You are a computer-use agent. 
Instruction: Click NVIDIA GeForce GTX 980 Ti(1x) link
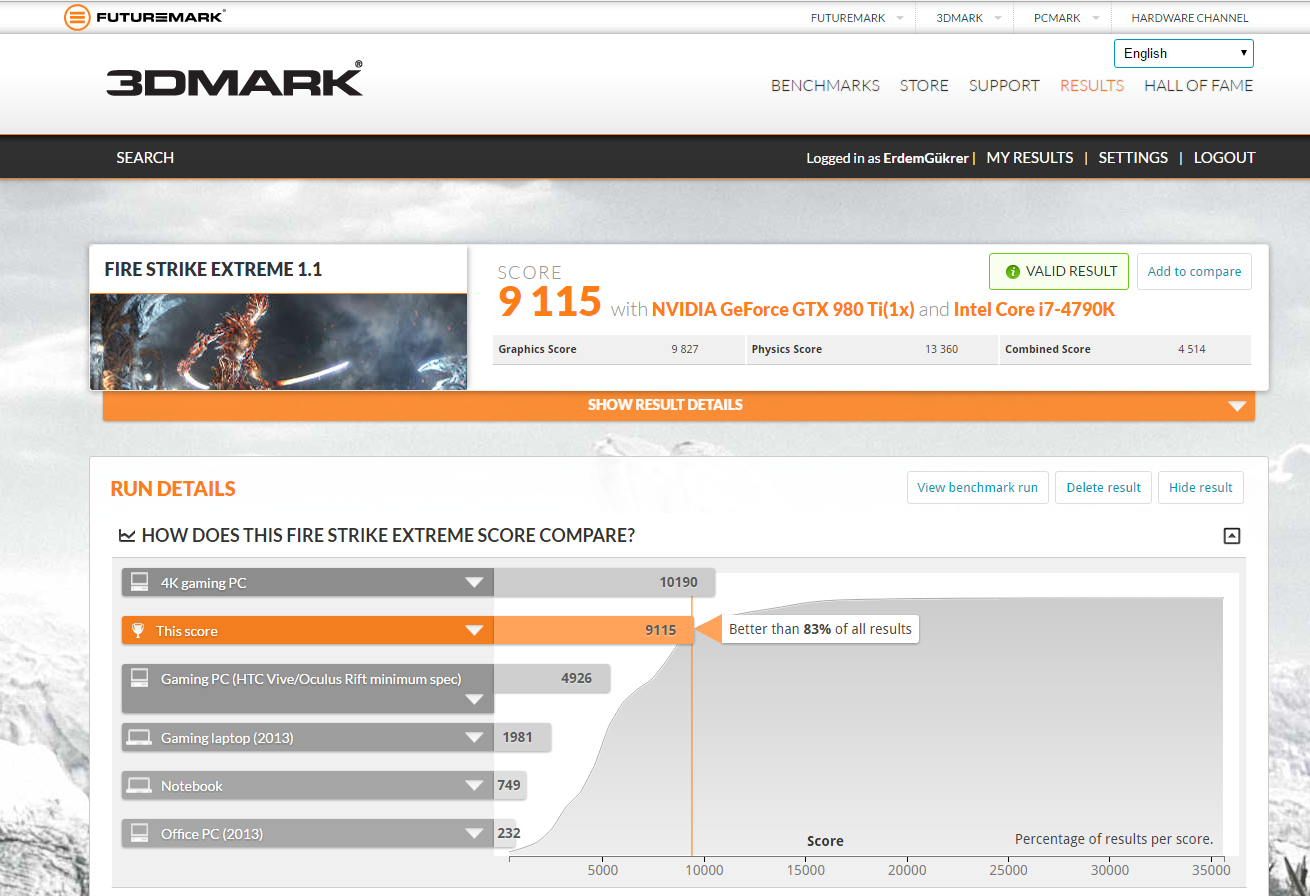point(783,310)
